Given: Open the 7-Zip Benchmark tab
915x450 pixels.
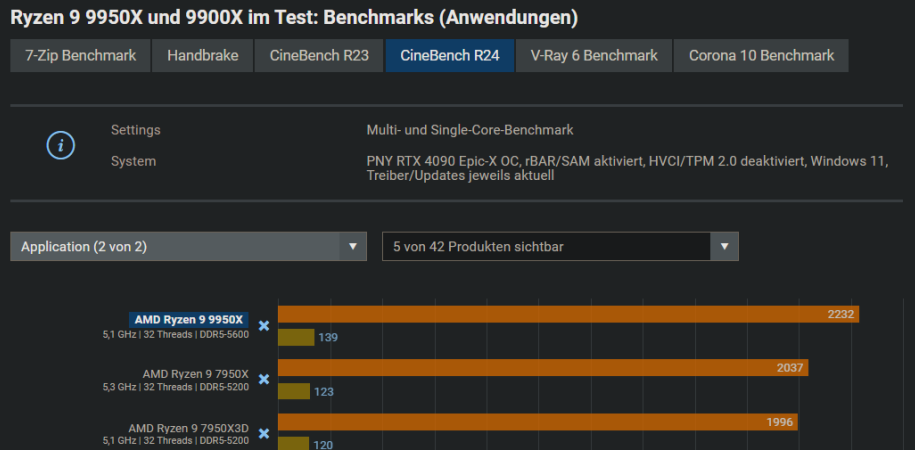Looking at the screenshot, I should (81, 55).
